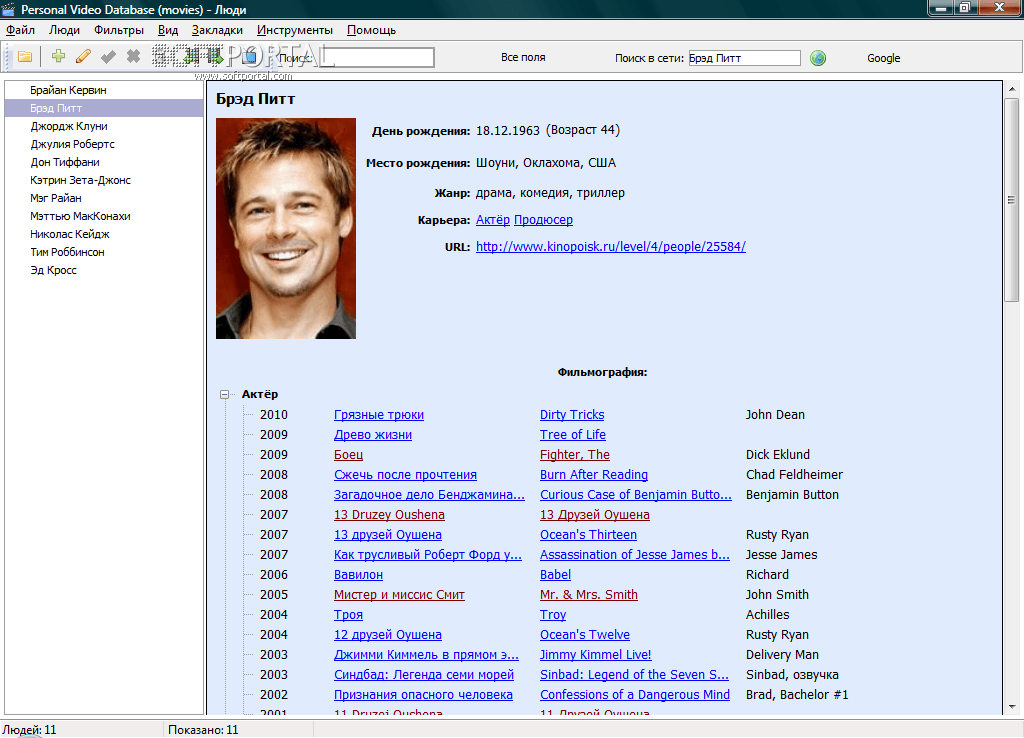1024x738 pixels.
Task: Click Brad Pitt's portrait photo
Action: (x=286, y=229)
